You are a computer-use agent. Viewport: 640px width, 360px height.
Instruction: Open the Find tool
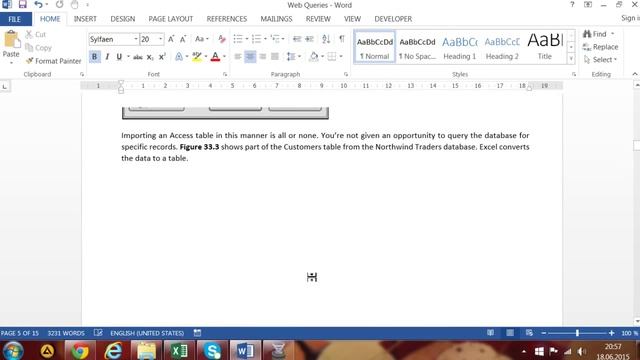pyautogui.click(x=595, y=34)
